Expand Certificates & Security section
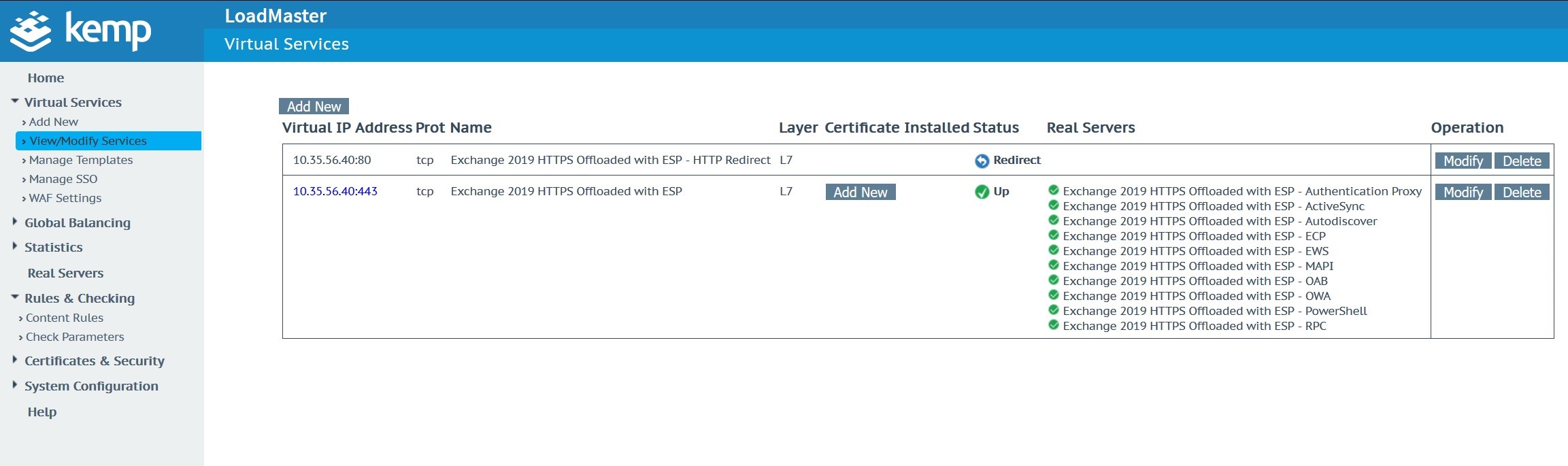 [x=15, y=360]
